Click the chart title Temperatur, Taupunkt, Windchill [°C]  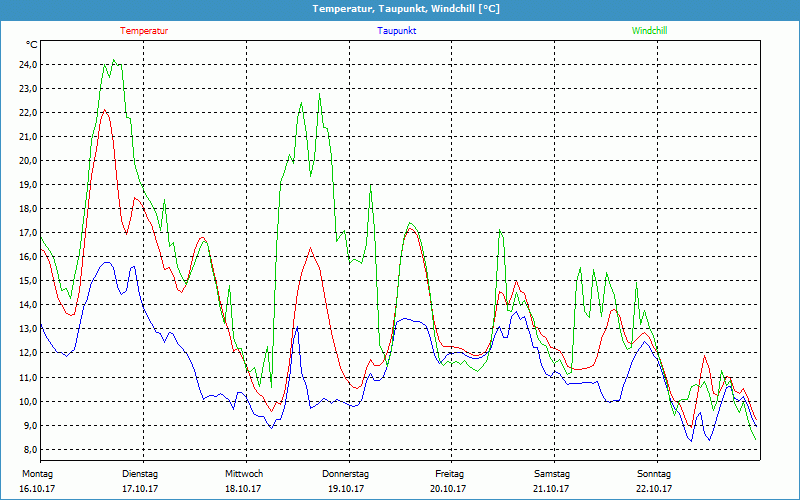click(x=406, y=9)
